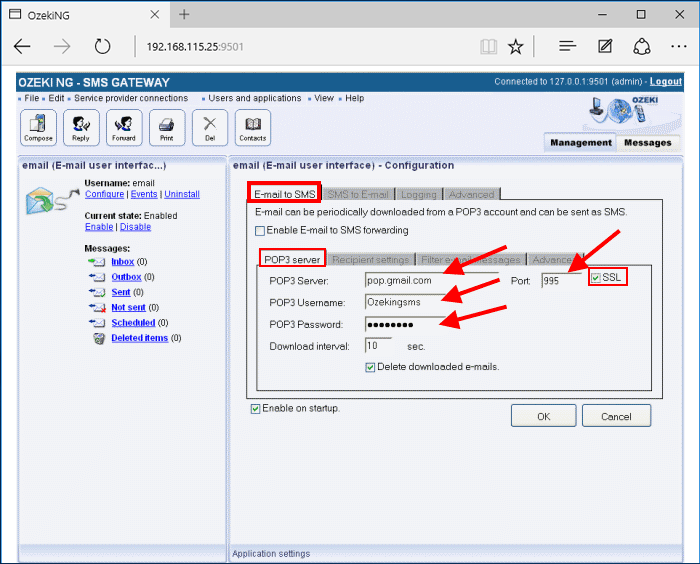Add page to favorites with the star icon
Screen dimensions: 700x564
516,46
